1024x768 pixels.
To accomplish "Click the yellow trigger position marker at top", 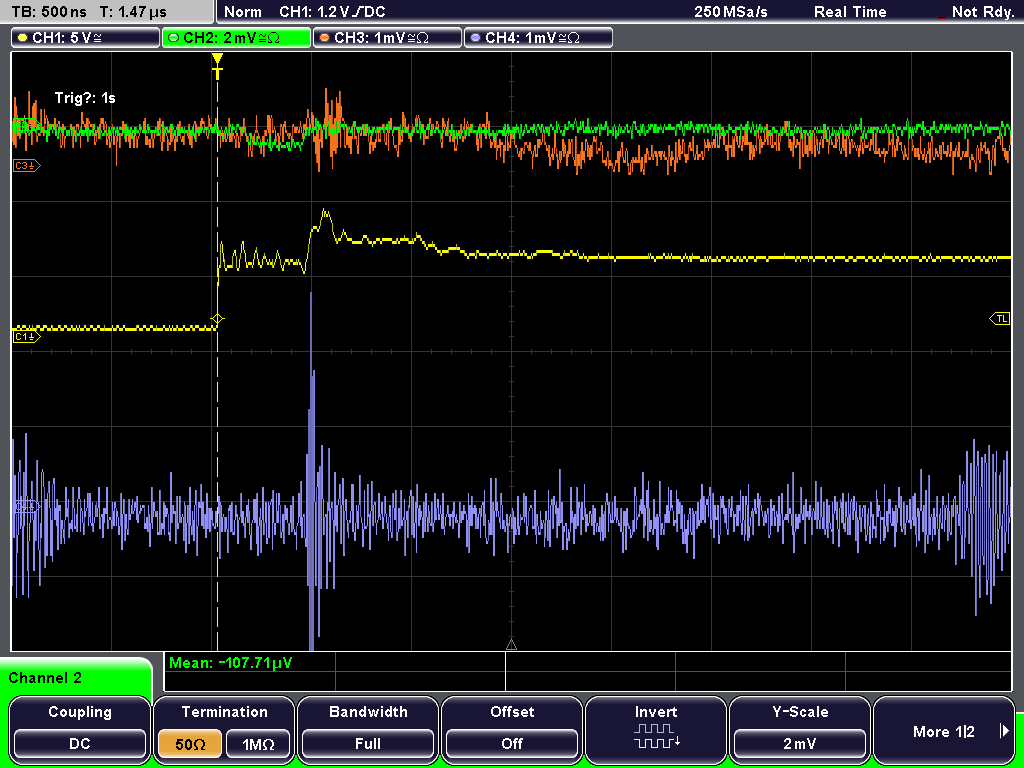I will [217, 65].
